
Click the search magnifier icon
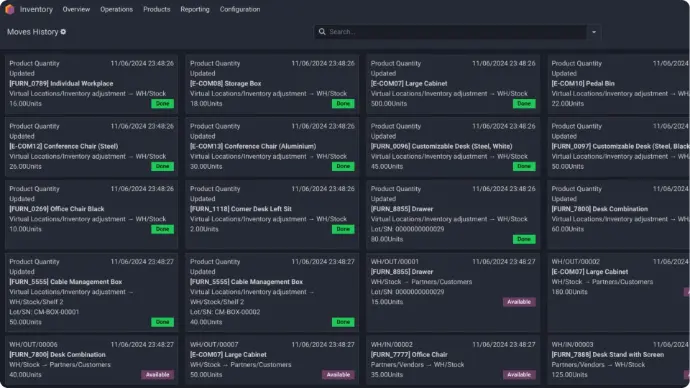(322, 32)
